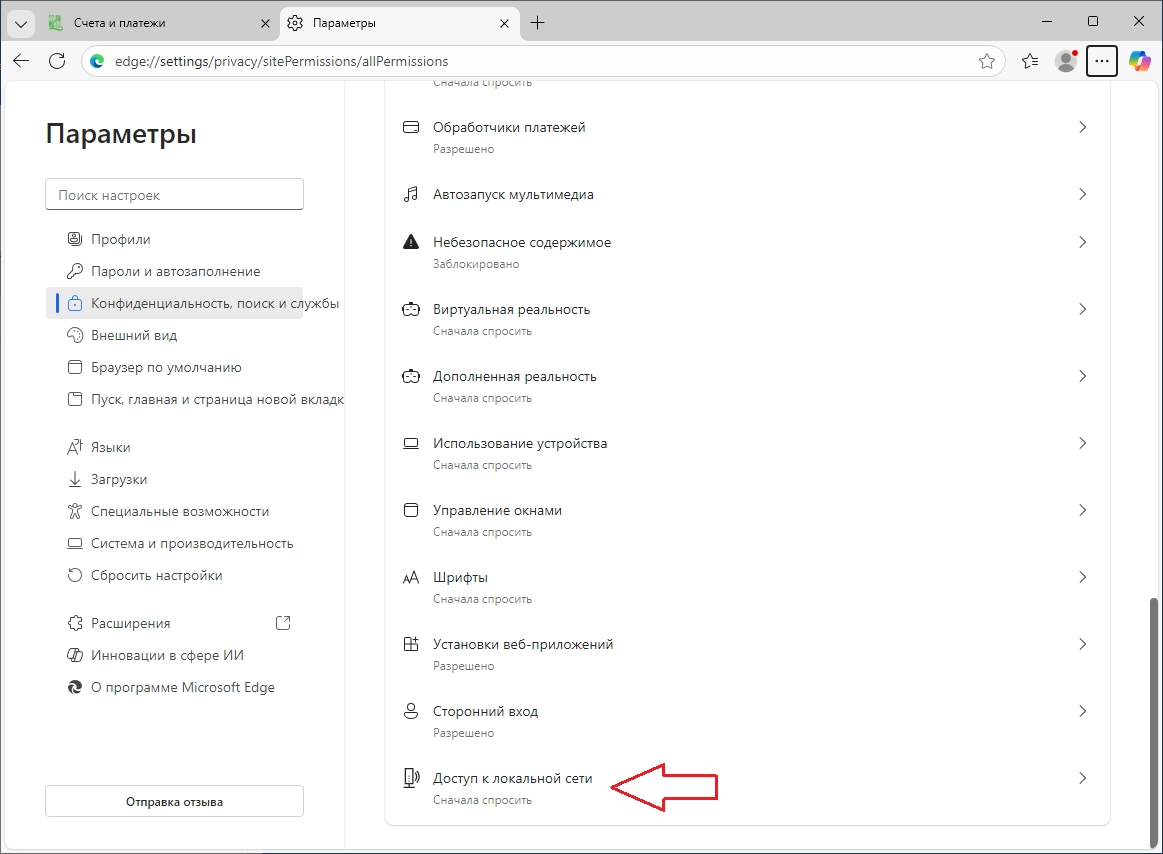This screenshot has height=854, width=1163.
Task: Refresh the page with the reload icon
Action: (x=57, y=61)
